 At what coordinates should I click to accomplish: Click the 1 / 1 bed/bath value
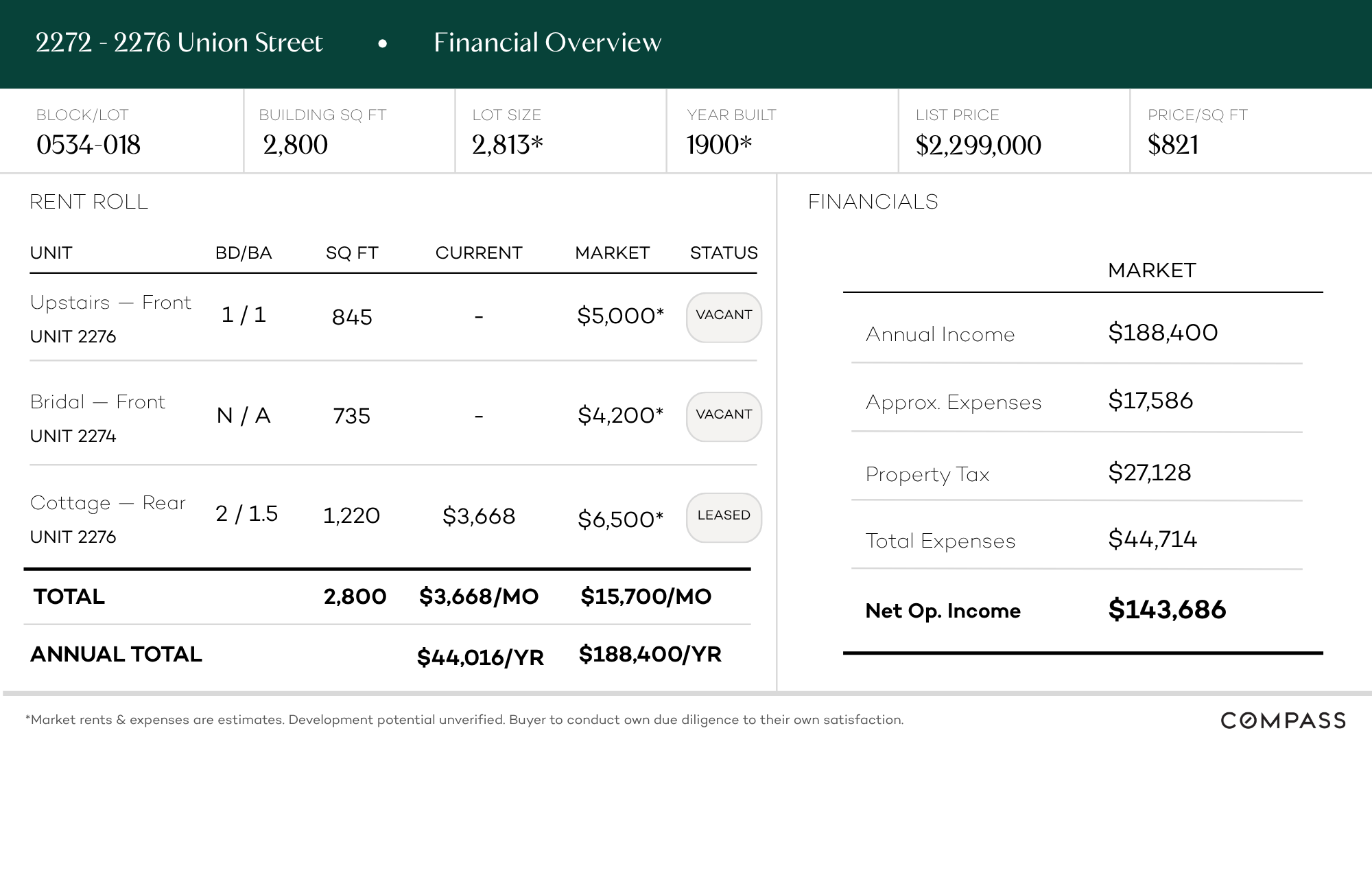point(244,315)
